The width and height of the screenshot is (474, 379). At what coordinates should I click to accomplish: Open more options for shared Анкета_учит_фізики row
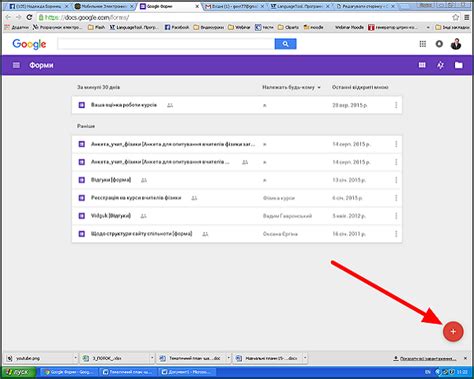pyautogui.click(x=396, y=162)
